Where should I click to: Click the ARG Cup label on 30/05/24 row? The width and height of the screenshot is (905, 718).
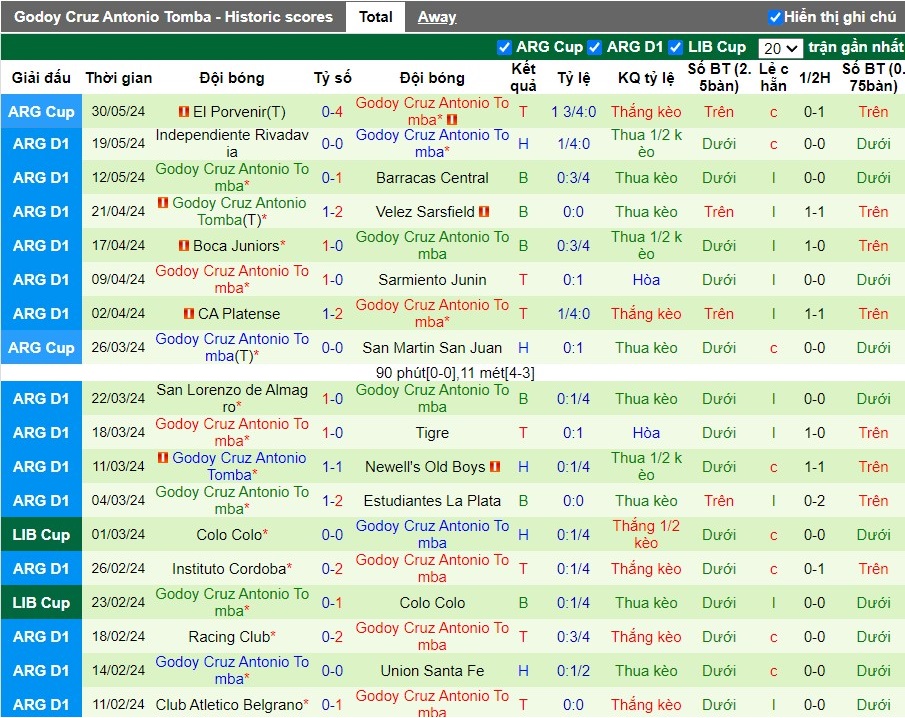(41, 111)
